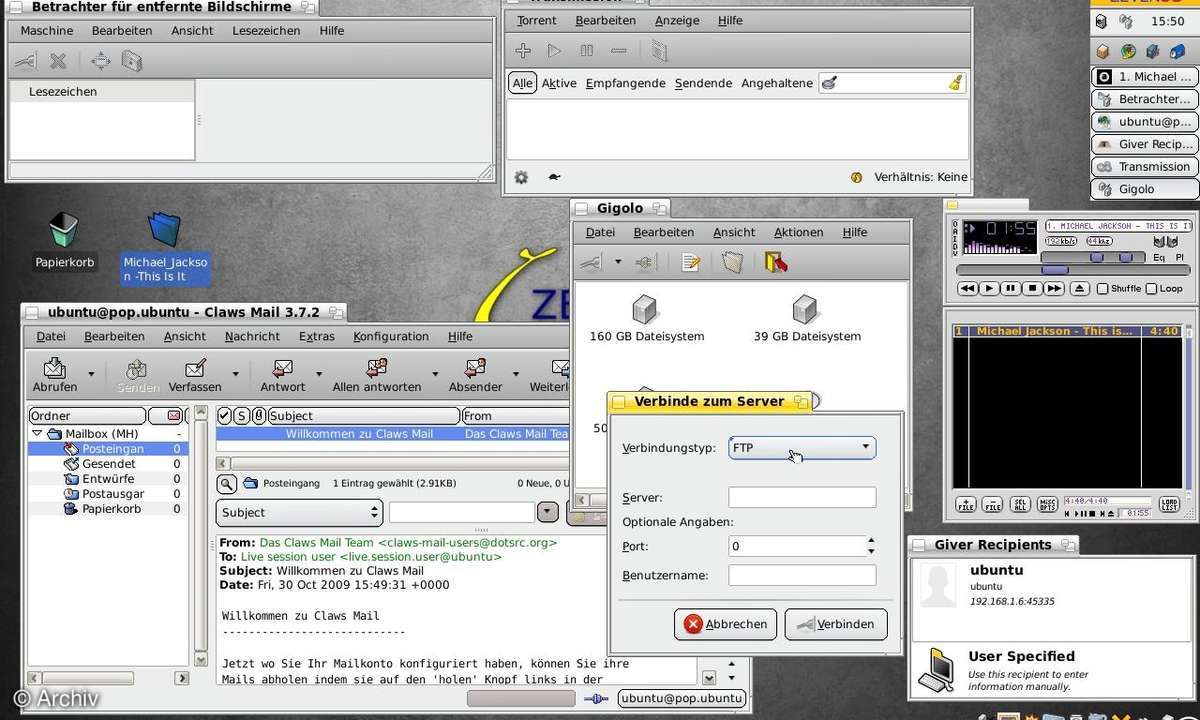The image size is (1200, 720).
Task: Click the Transmission gear options icon
Action: (x=521, y=177)
